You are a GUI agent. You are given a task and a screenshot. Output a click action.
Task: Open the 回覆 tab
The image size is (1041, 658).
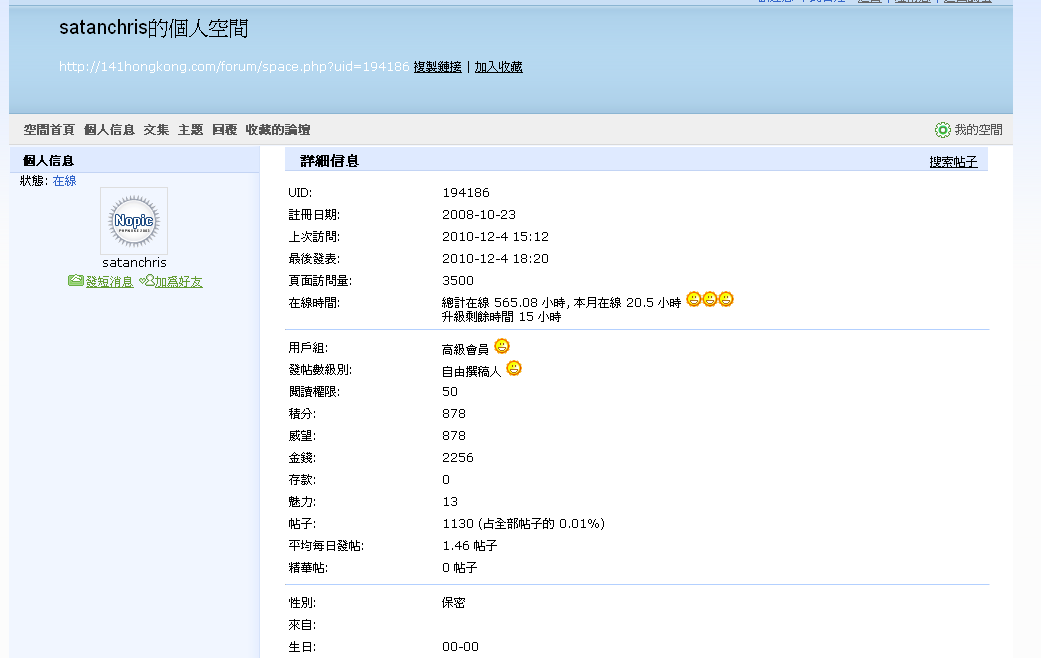click(x=224, y=130)
